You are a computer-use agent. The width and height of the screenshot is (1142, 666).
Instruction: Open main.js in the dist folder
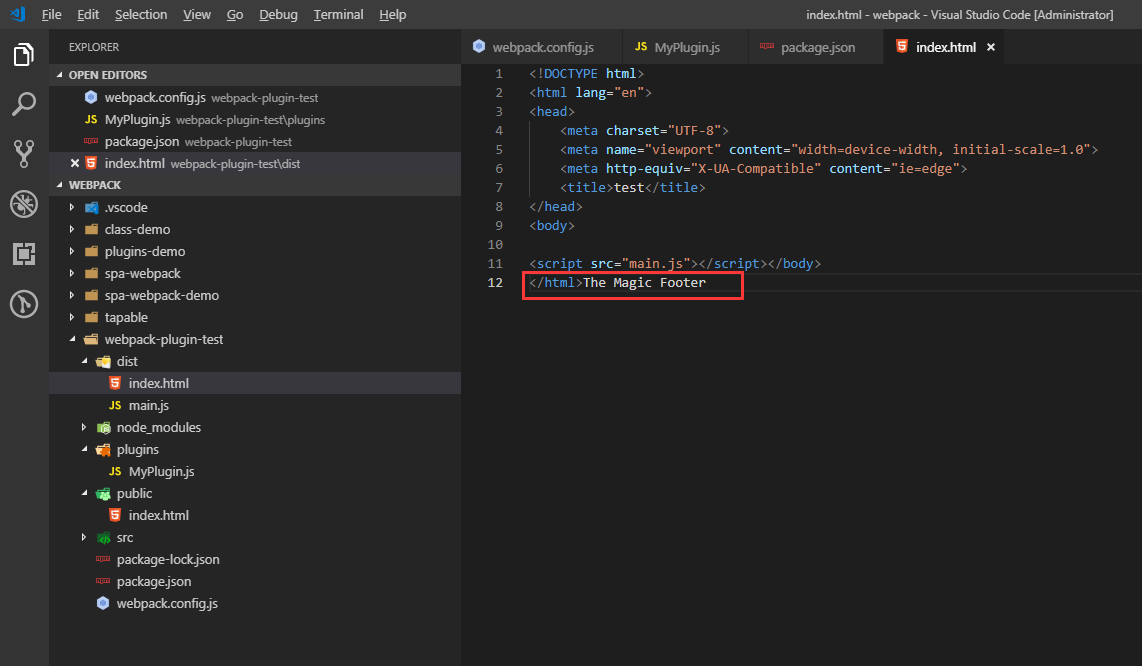coord(148,405)
